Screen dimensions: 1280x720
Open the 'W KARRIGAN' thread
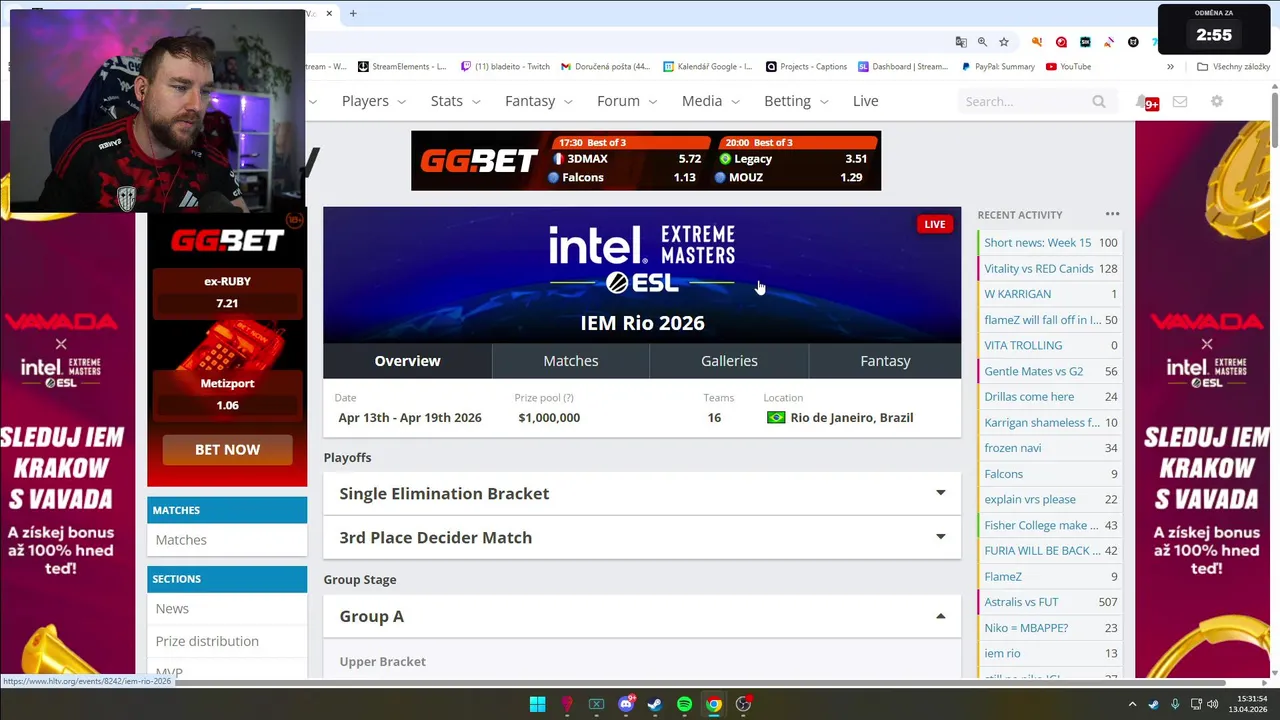click(1018, 294)
